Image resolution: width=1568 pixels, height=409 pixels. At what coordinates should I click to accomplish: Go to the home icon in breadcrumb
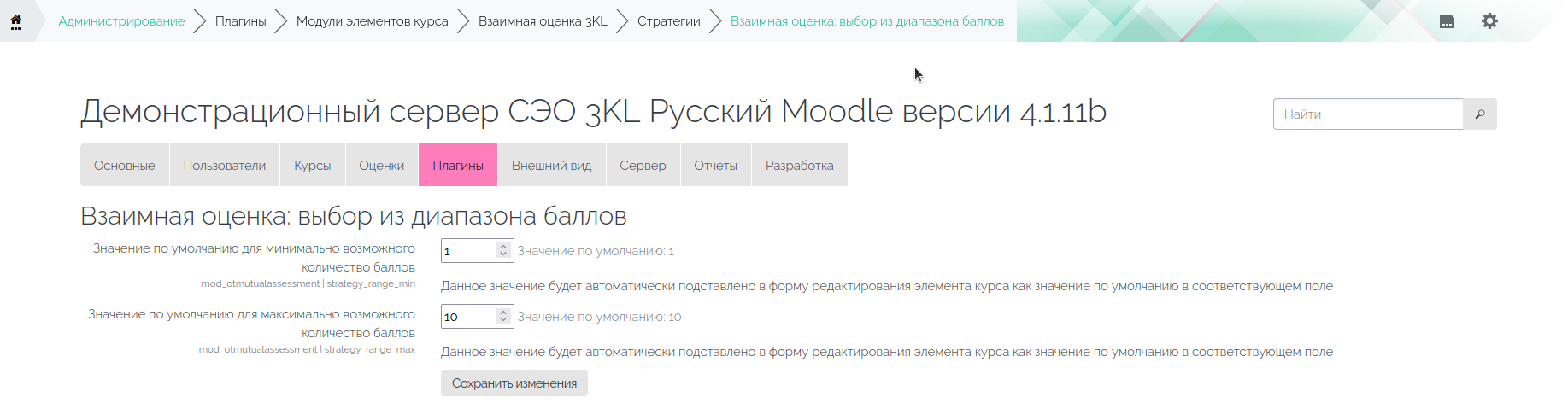[15, 21]
